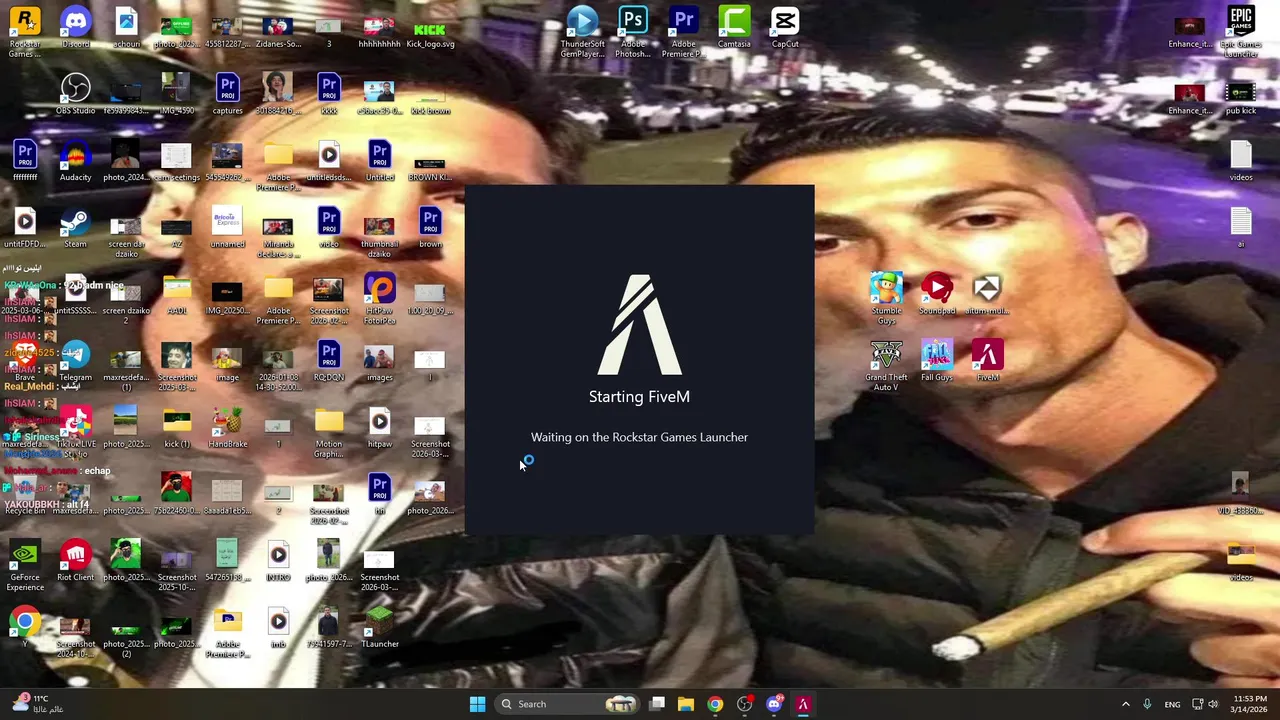Image resolution: width=1280 pixels, height=720 pixels.
Task: Select the ffffffffff Premiere project file
Action: pyautogui.click(x=25, y=162)
